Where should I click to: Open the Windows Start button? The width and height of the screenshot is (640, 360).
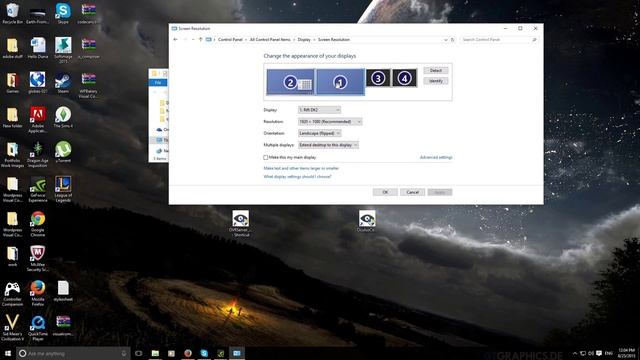click(x=8, y=353)
